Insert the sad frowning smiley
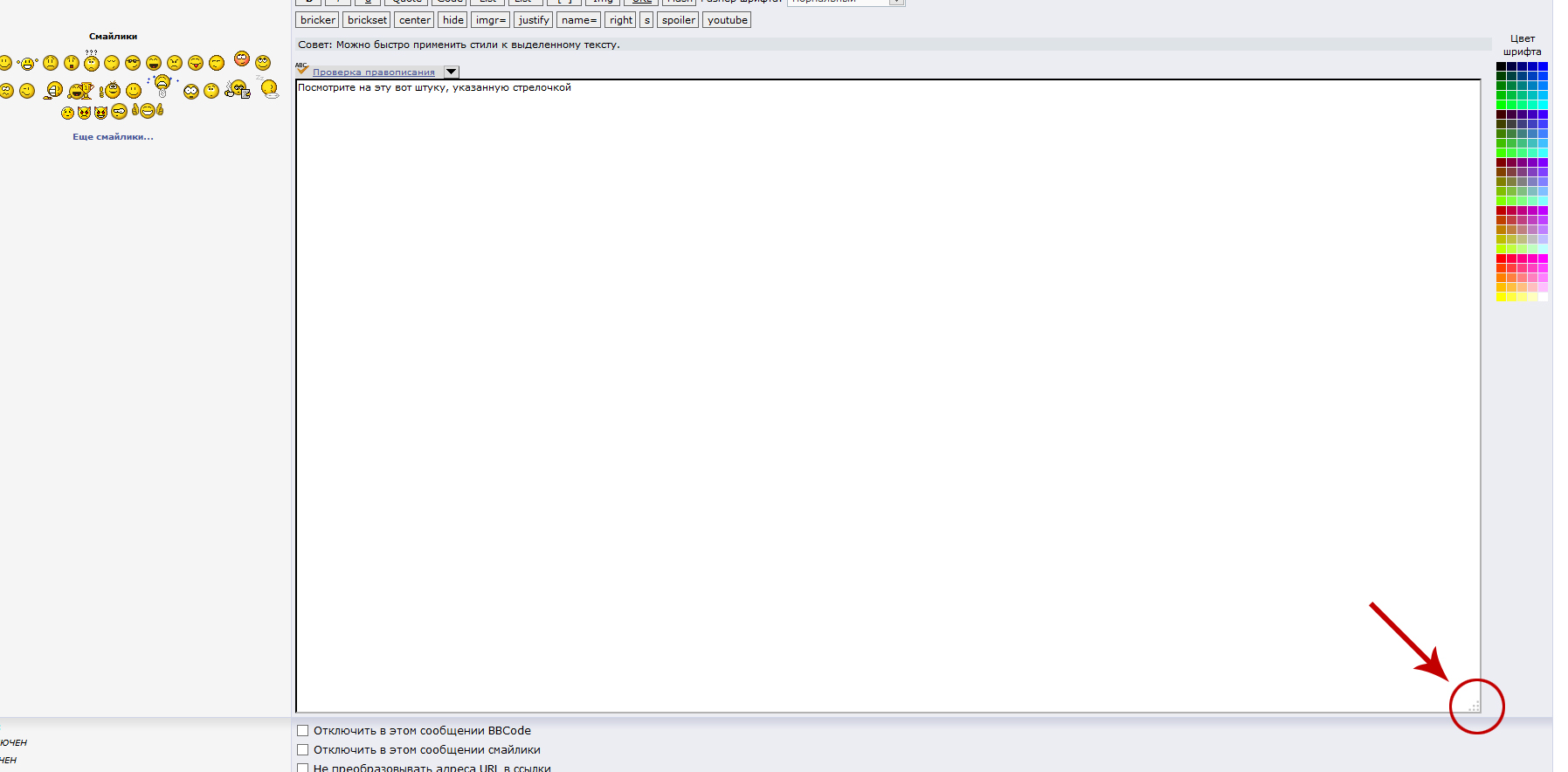Screen dimensions: 1568x772 (x=51, y=63)
